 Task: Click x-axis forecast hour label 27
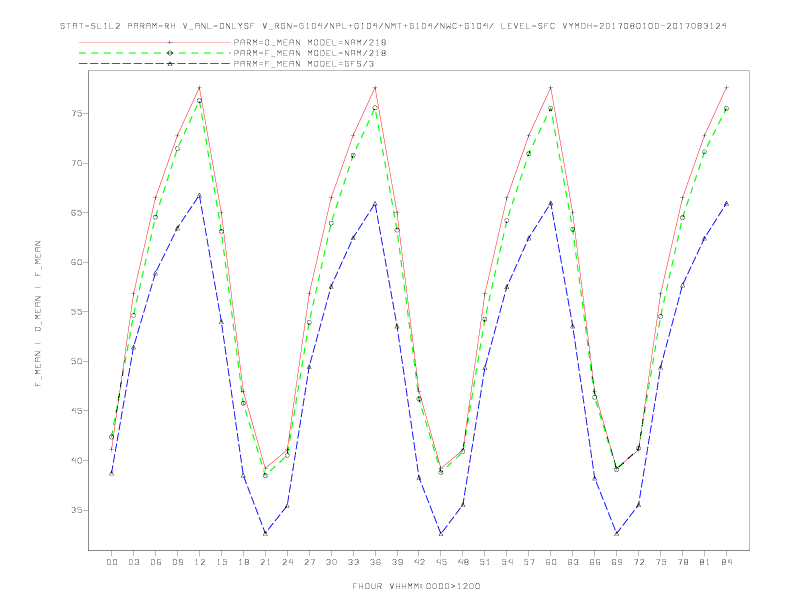tap(309, 562)
